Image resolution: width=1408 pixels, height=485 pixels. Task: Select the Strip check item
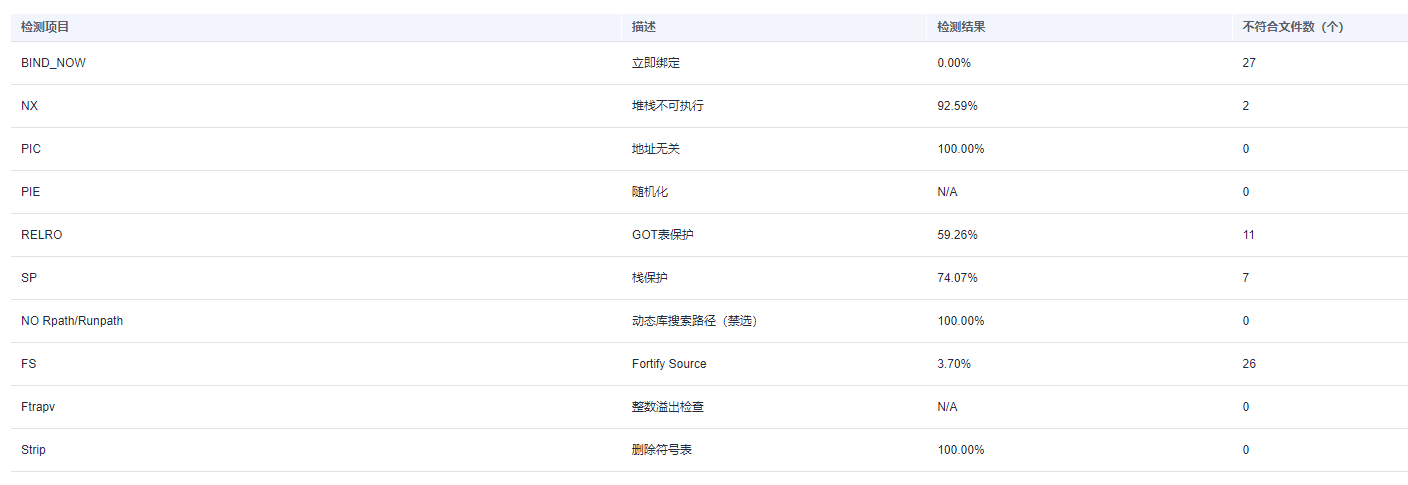[x=33, y=450]
